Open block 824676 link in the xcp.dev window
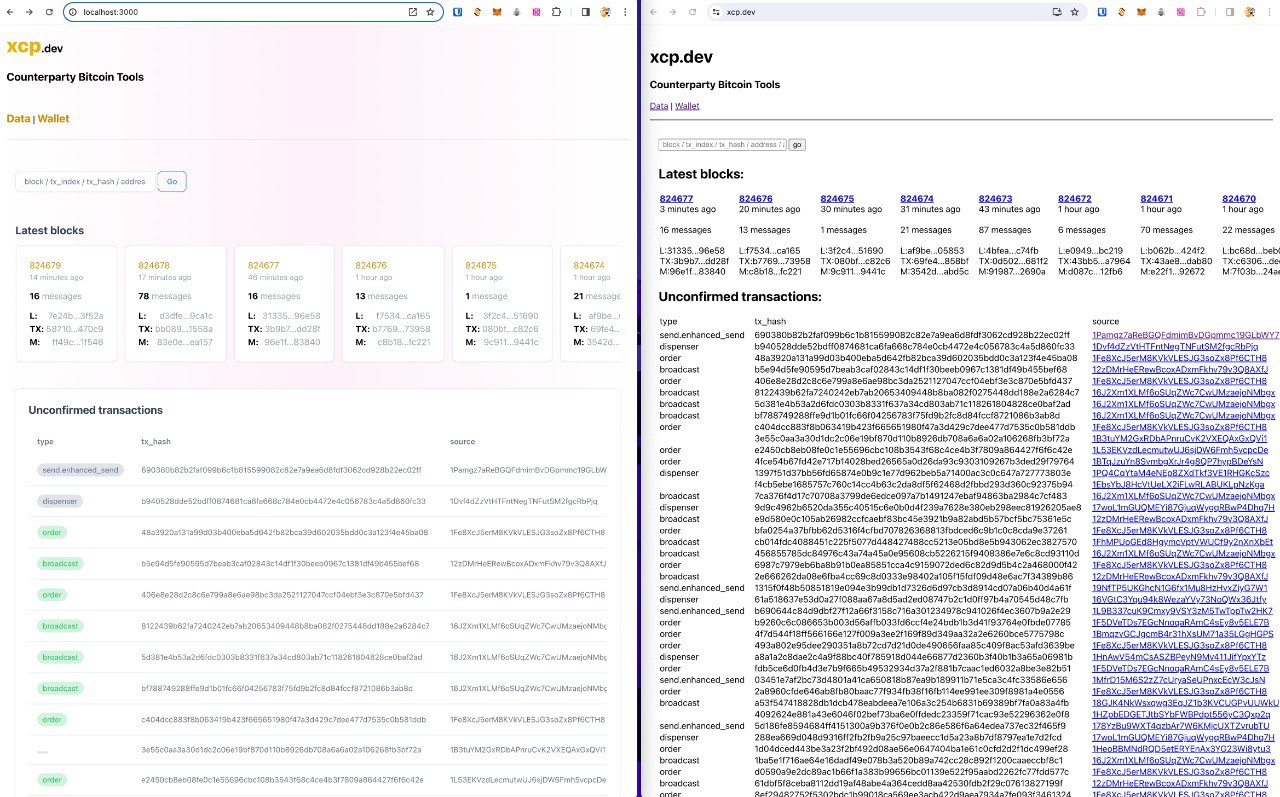The height and width of the screenshot is (797, 1280). [756, 199]
